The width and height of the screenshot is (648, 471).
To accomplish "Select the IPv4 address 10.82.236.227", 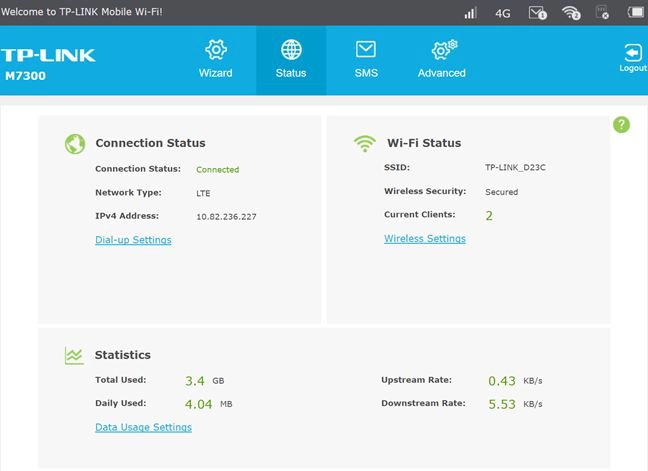I will (x=226, y=217).
